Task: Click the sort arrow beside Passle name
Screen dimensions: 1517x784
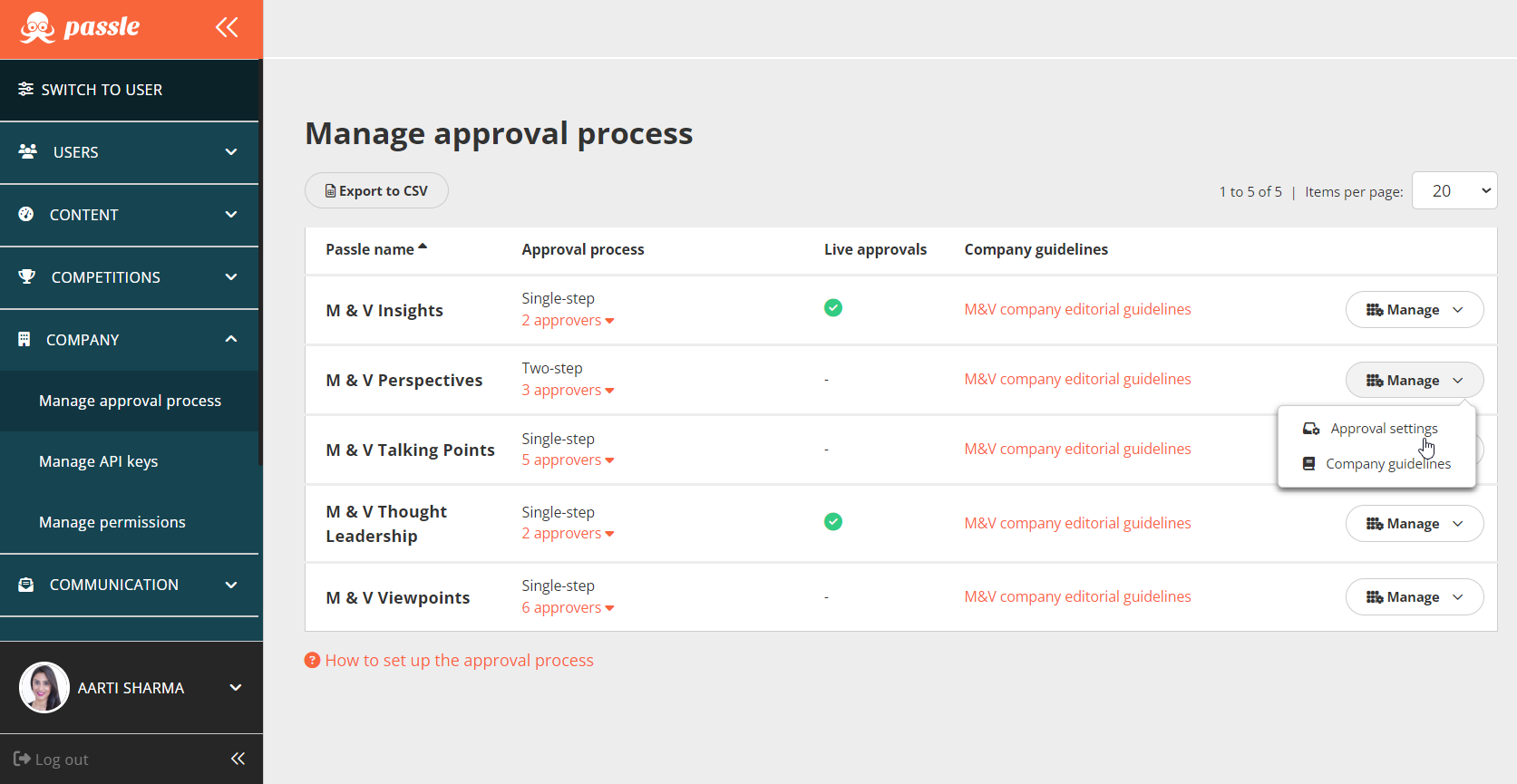Action: (x=423, y=247)
